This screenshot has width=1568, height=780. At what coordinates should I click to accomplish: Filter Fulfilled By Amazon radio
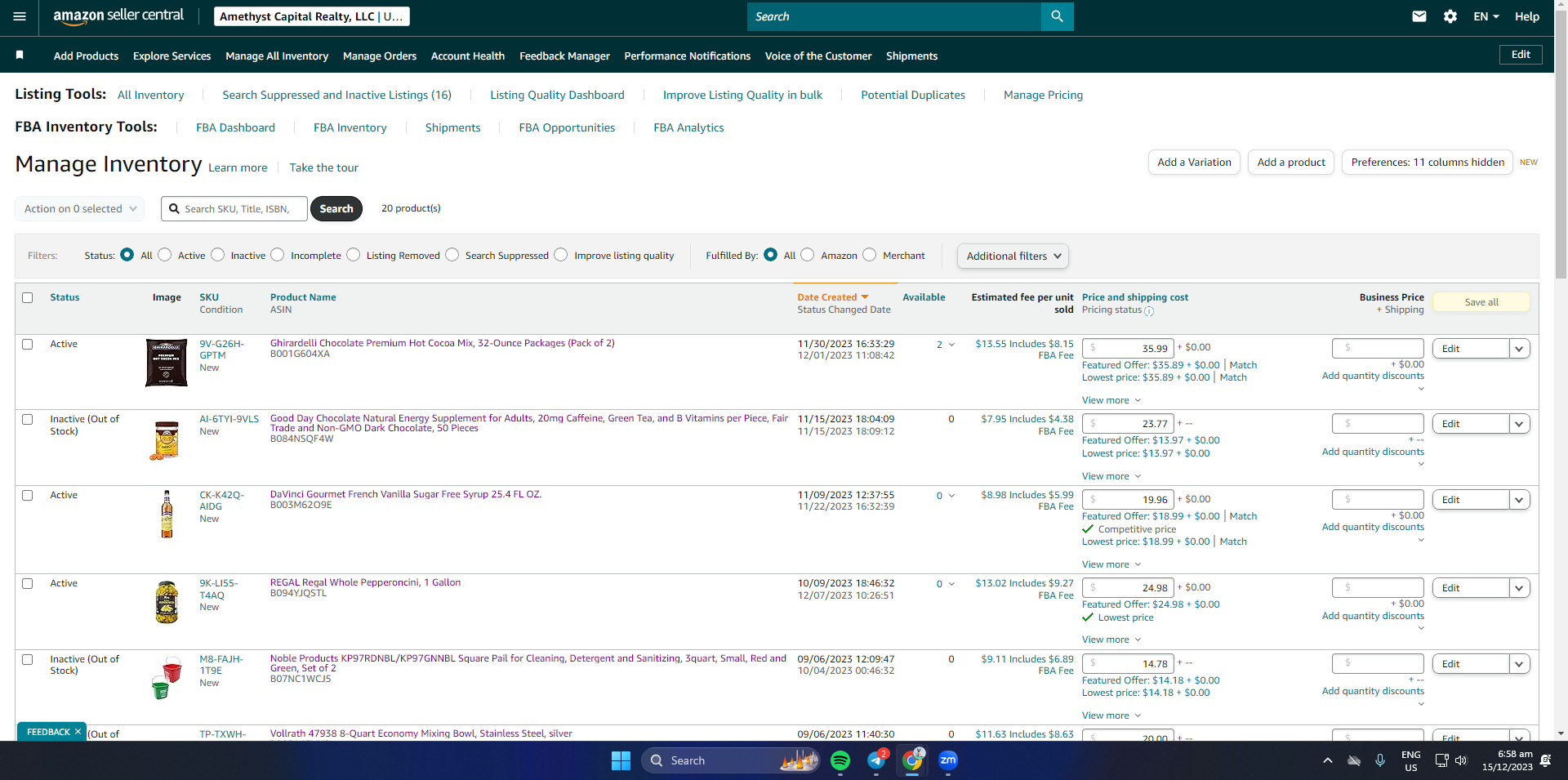808,255
